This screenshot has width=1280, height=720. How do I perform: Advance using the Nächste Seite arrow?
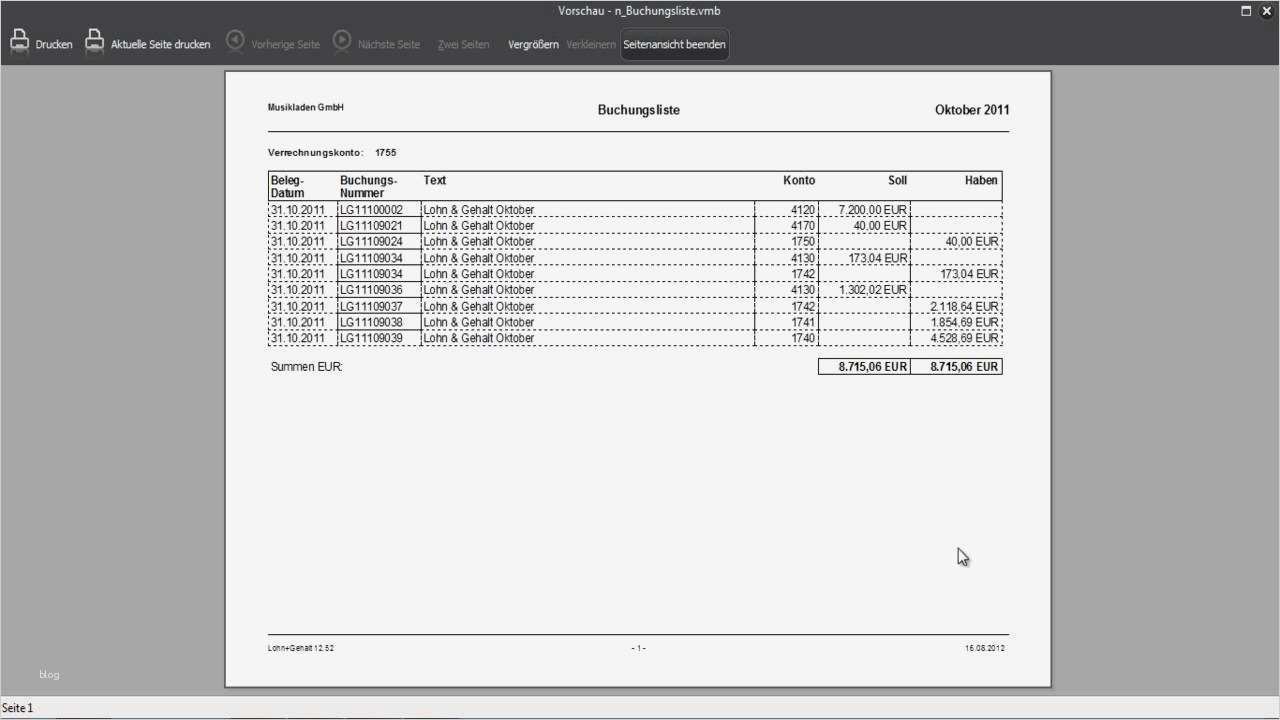tap(342, 40)
